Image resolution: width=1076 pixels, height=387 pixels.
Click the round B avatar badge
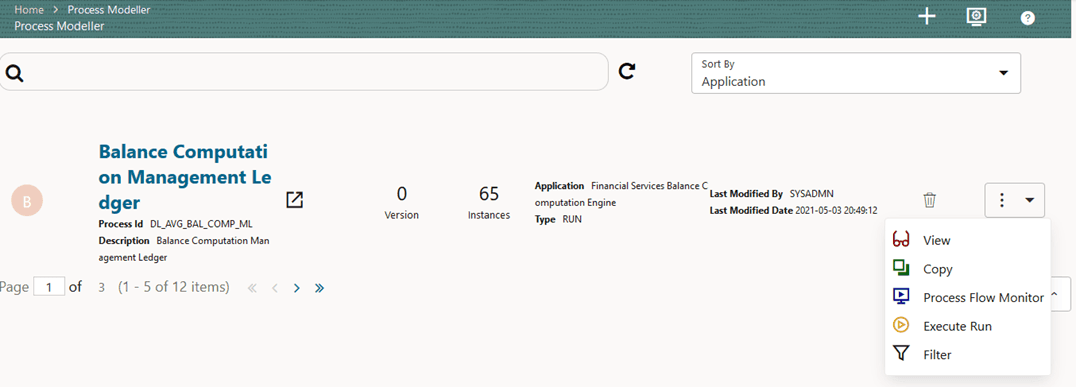click(x=27, y=201)
